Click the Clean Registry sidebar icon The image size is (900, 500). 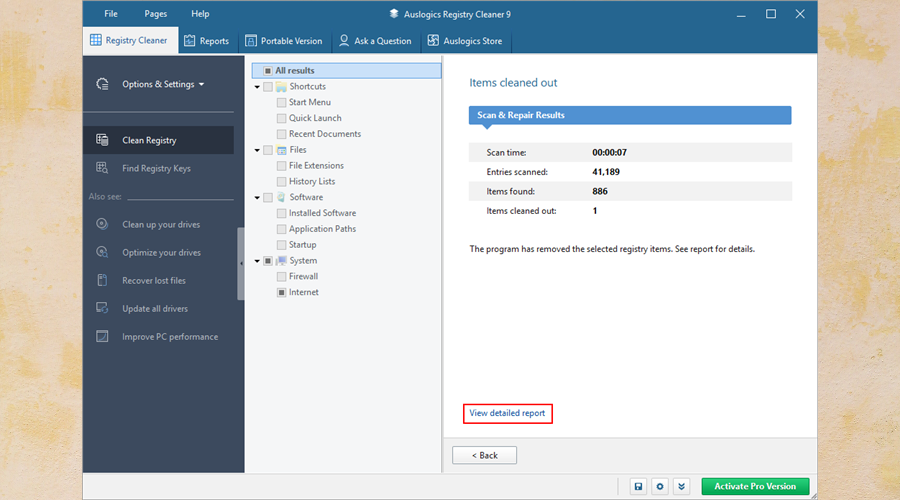[102, 139]
